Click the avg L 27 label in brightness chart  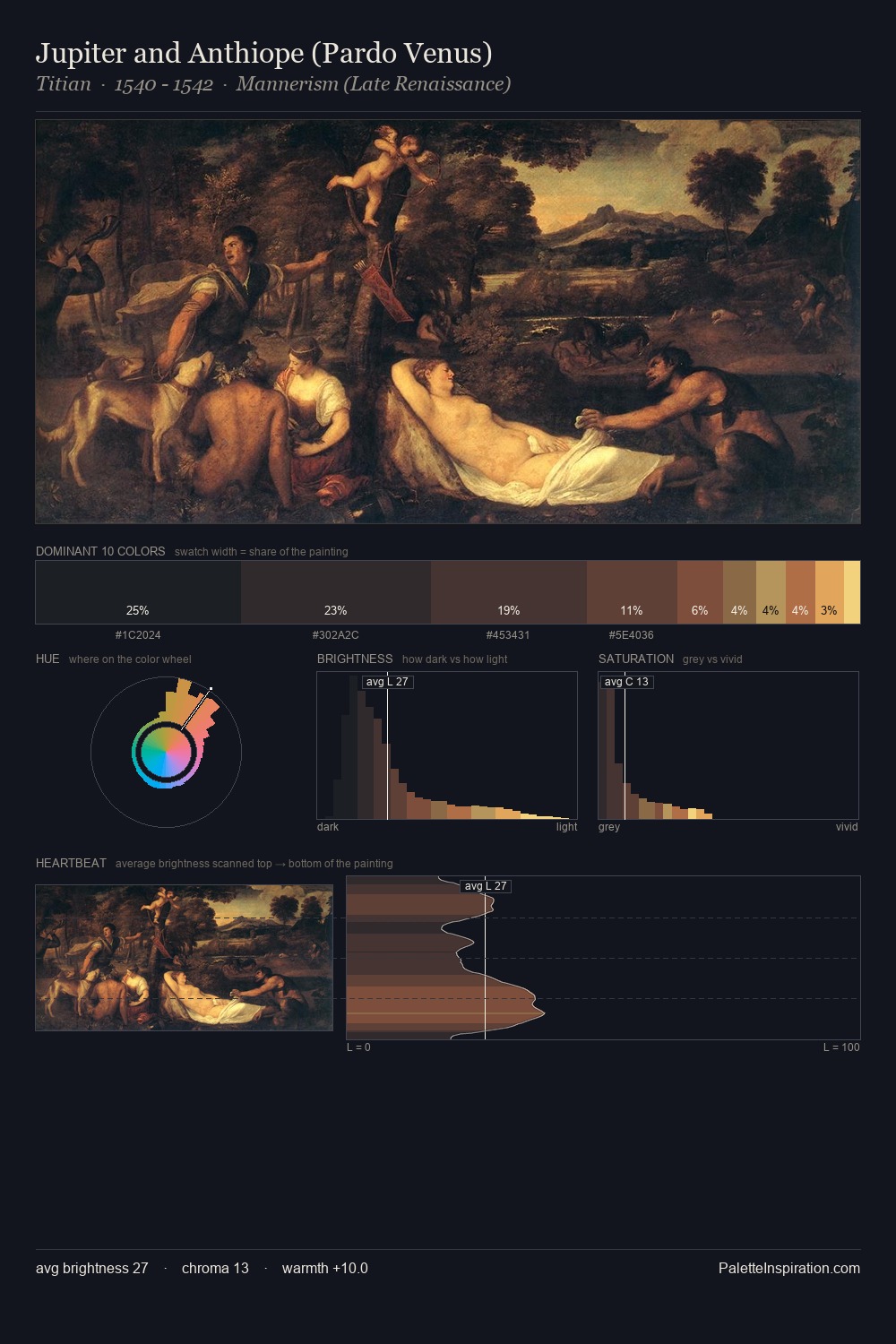point(387,682)
